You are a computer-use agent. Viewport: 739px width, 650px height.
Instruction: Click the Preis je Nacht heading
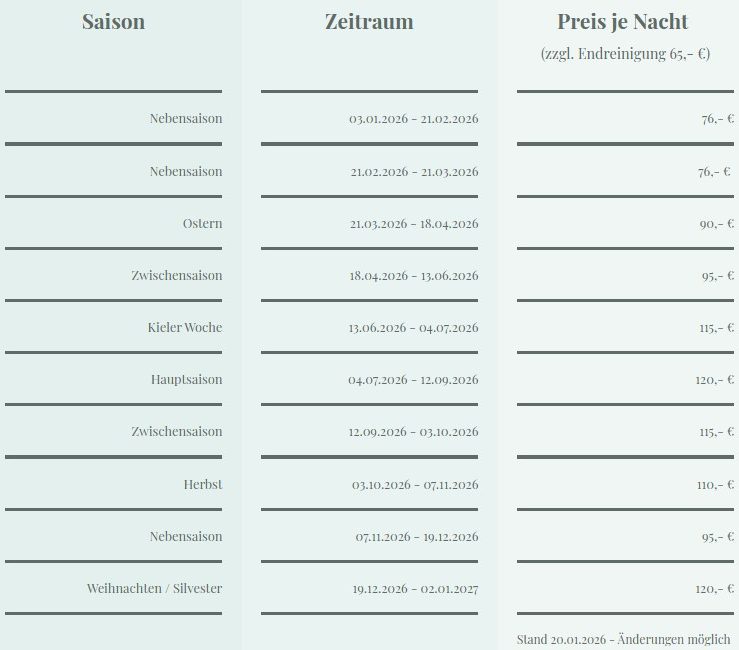pyautogui.click(x=623, y=22)
